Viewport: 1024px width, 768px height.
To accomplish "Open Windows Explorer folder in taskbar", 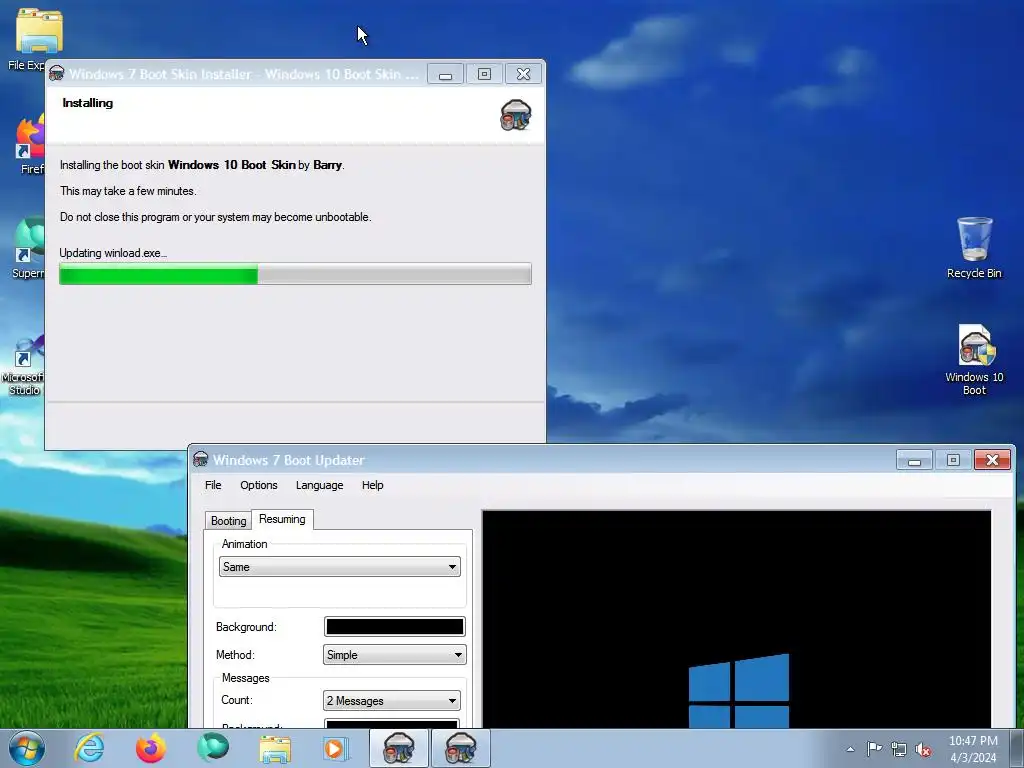I will 274,748.
